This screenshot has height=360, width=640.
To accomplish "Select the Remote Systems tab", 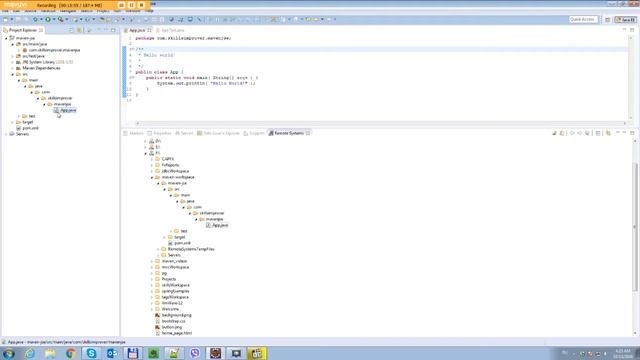I will tap(289, 133).
